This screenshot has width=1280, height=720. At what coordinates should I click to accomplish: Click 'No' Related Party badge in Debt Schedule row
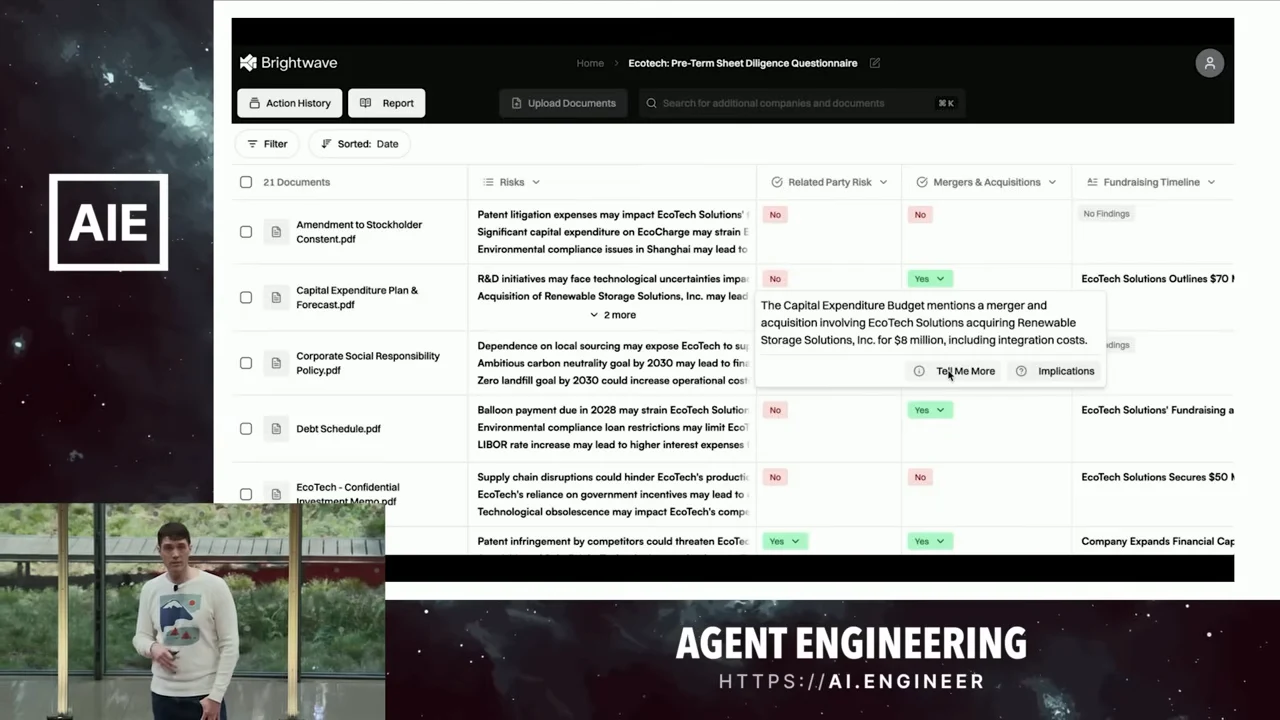point(775,410)
